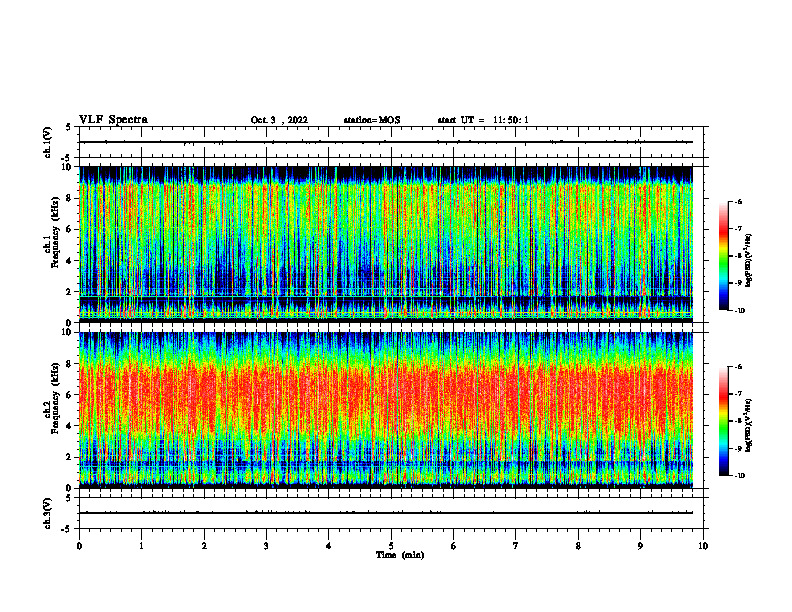Click the 'Time (min)' axis label
Image resolution: width=792 pixels, height=612 pixels.
pos(400,555)
